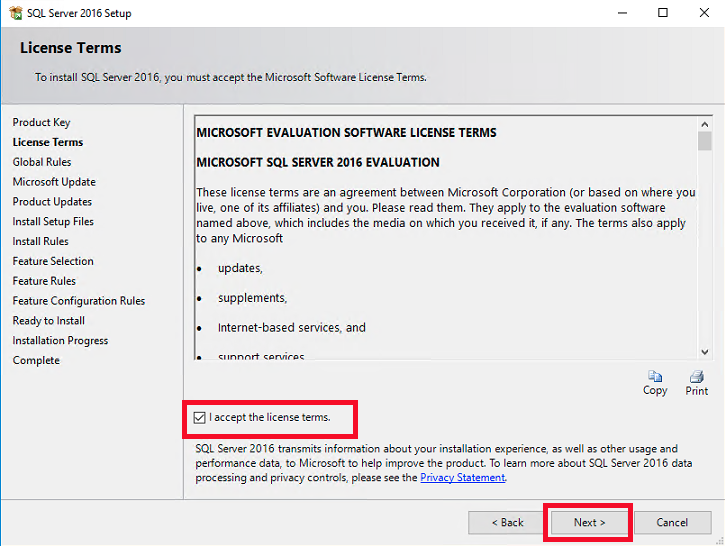Click the SQL Server Setup title bar icon
The width and height of the screenshot is (725, 546).
tap(15, 14)
